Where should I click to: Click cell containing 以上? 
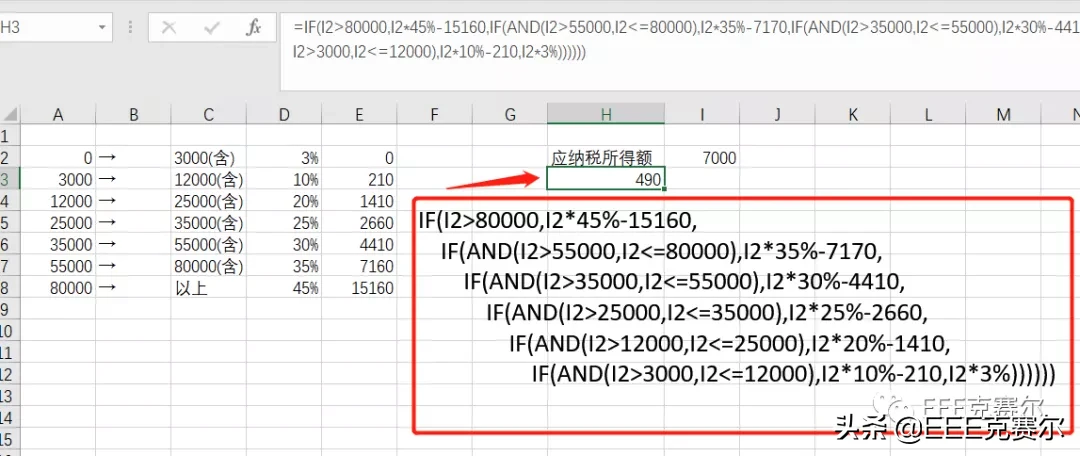209,288
